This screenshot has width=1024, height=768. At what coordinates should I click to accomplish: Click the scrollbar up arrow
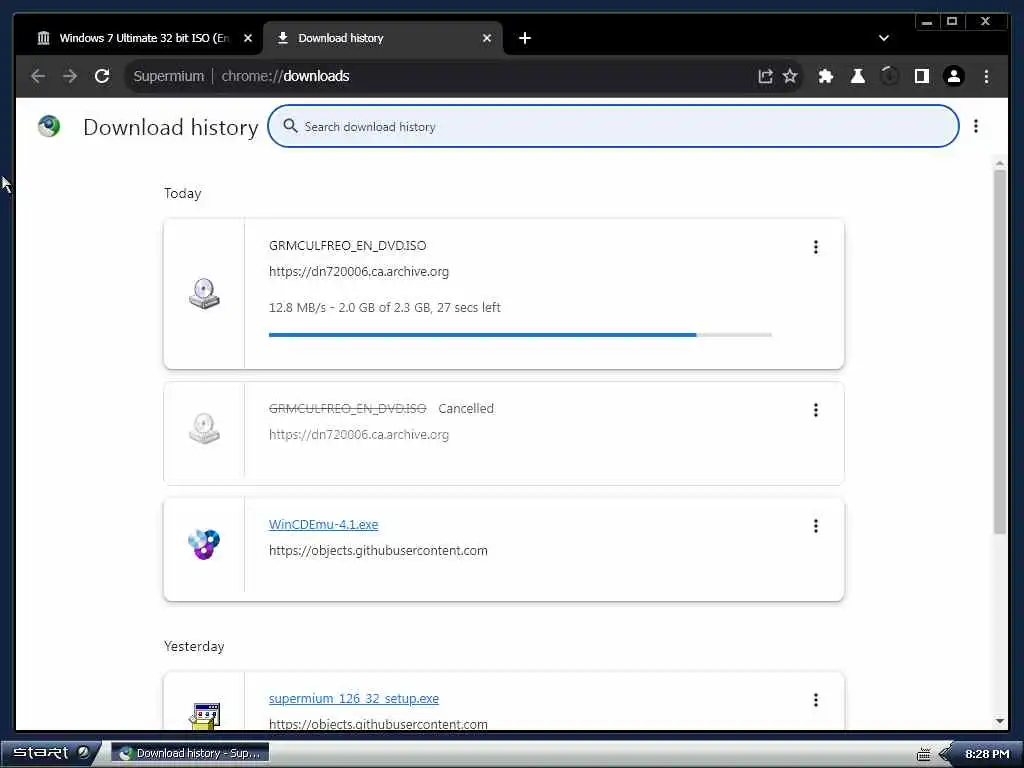[1000, 162]
